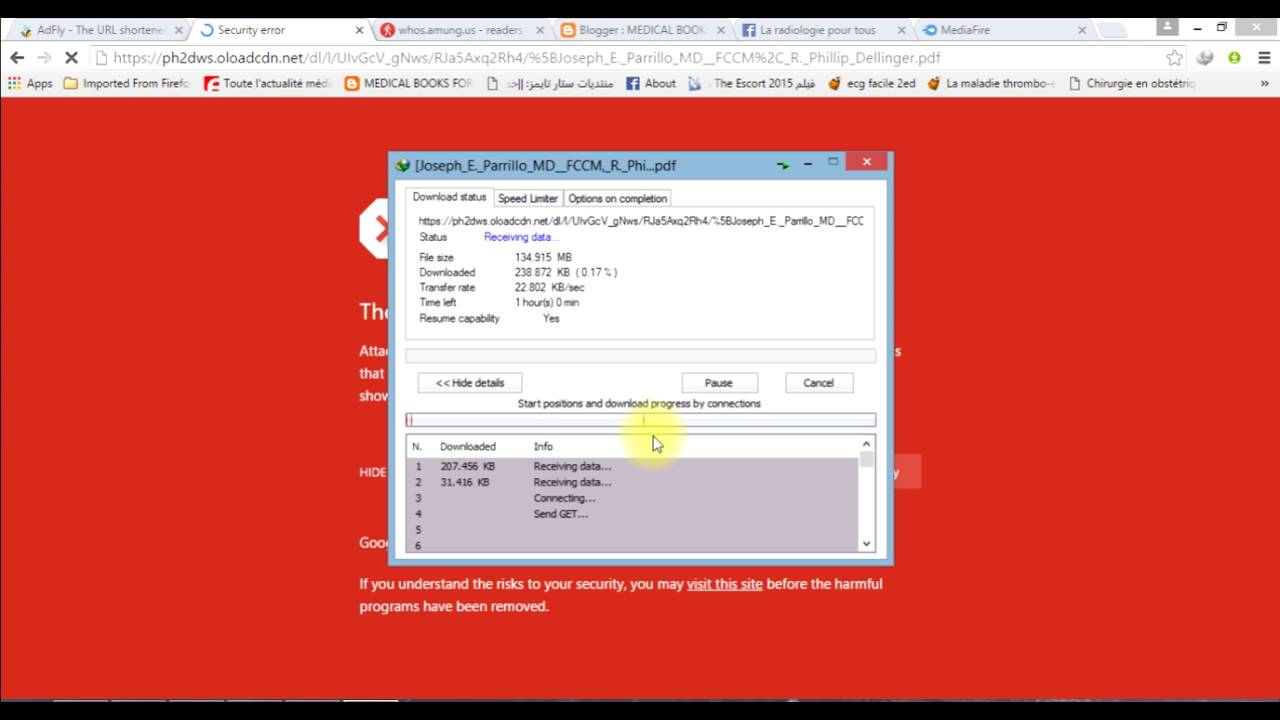Pause the download
Image resolution: width=1280 pixels, height=720 pixels.
tap(719, 383)
